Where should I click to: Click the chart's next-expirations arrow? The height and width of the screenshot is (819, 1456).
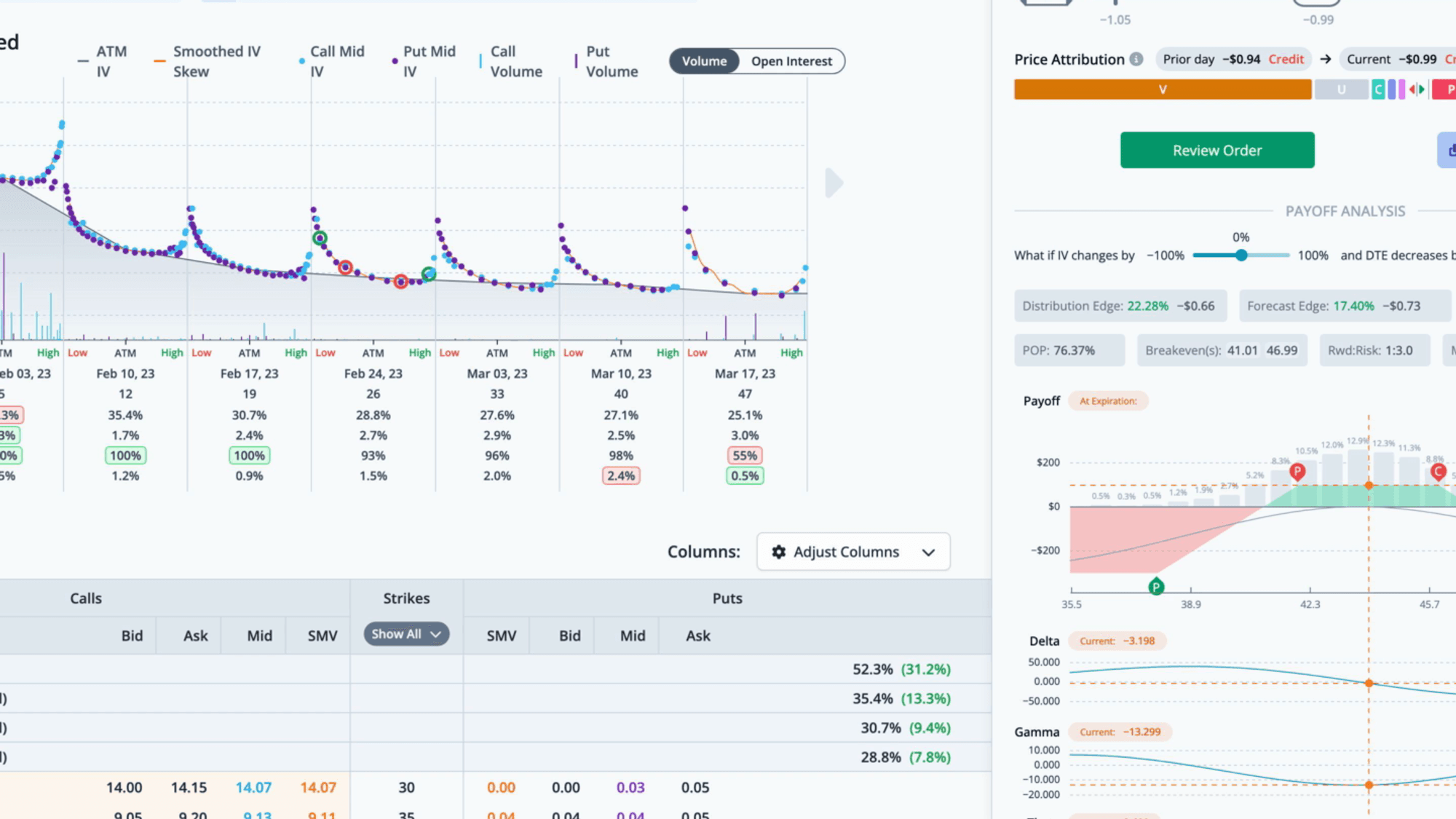(834, 183)
